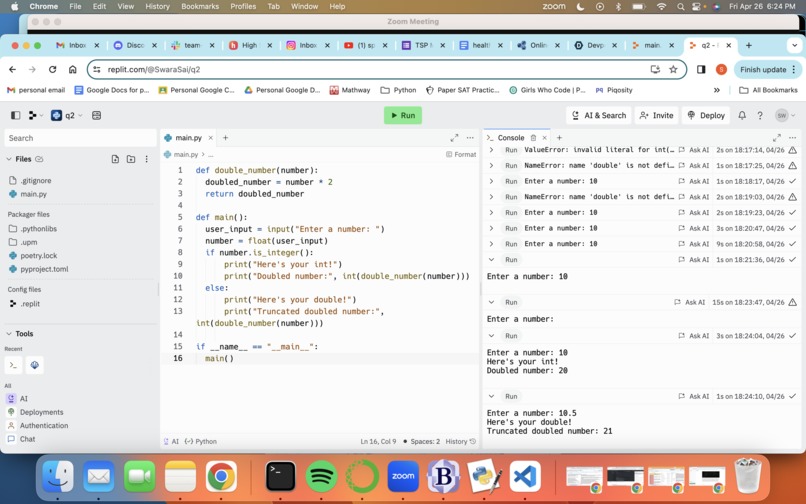Click the Chrome reload button
The height and width of the screenshot is (504, 806).
pos(52,69)
